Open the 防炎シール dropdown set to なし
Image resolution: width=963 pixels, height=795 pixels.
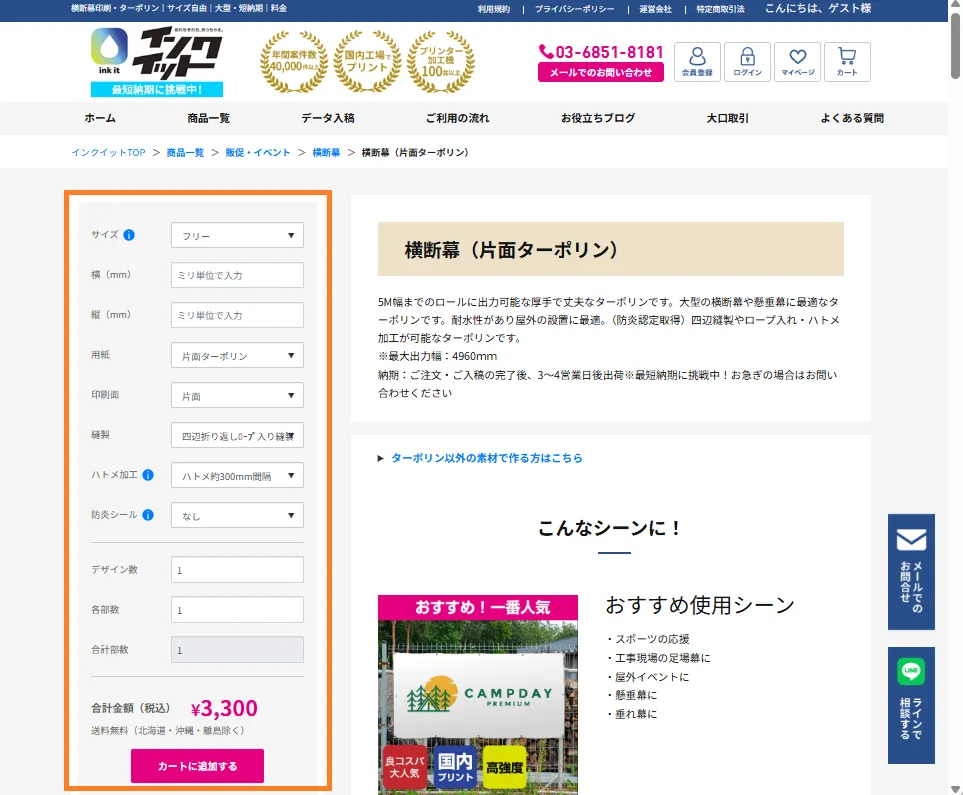(x=236, y=514)
